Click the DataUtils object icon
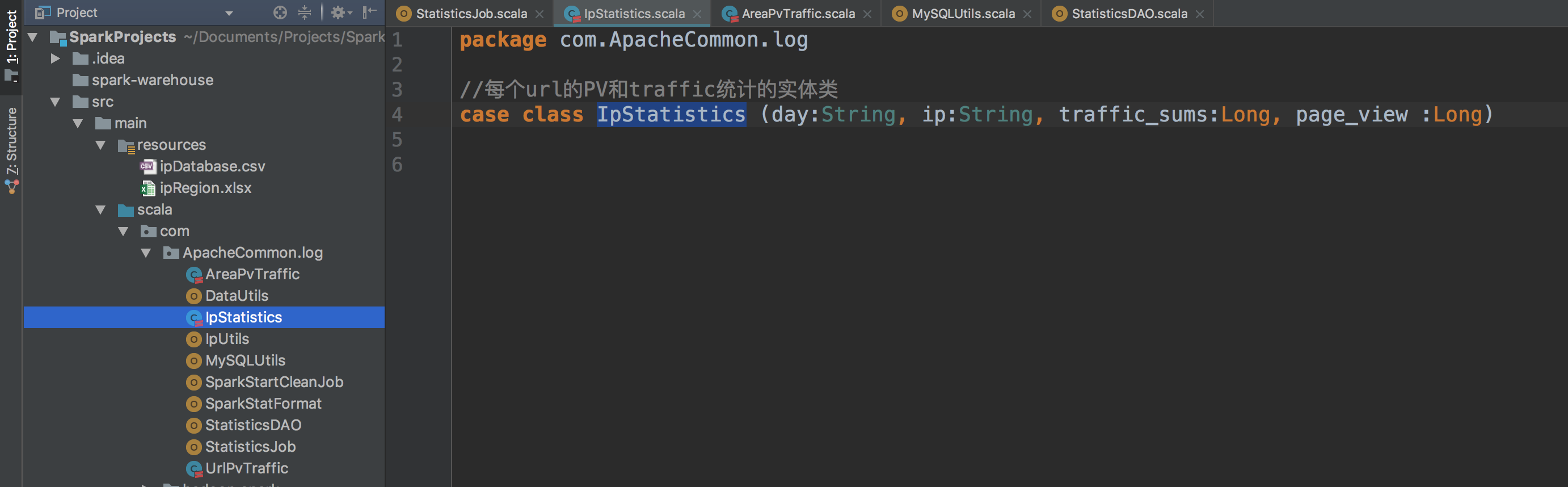This screenshot has height=487, width=1568. point(193,296)
